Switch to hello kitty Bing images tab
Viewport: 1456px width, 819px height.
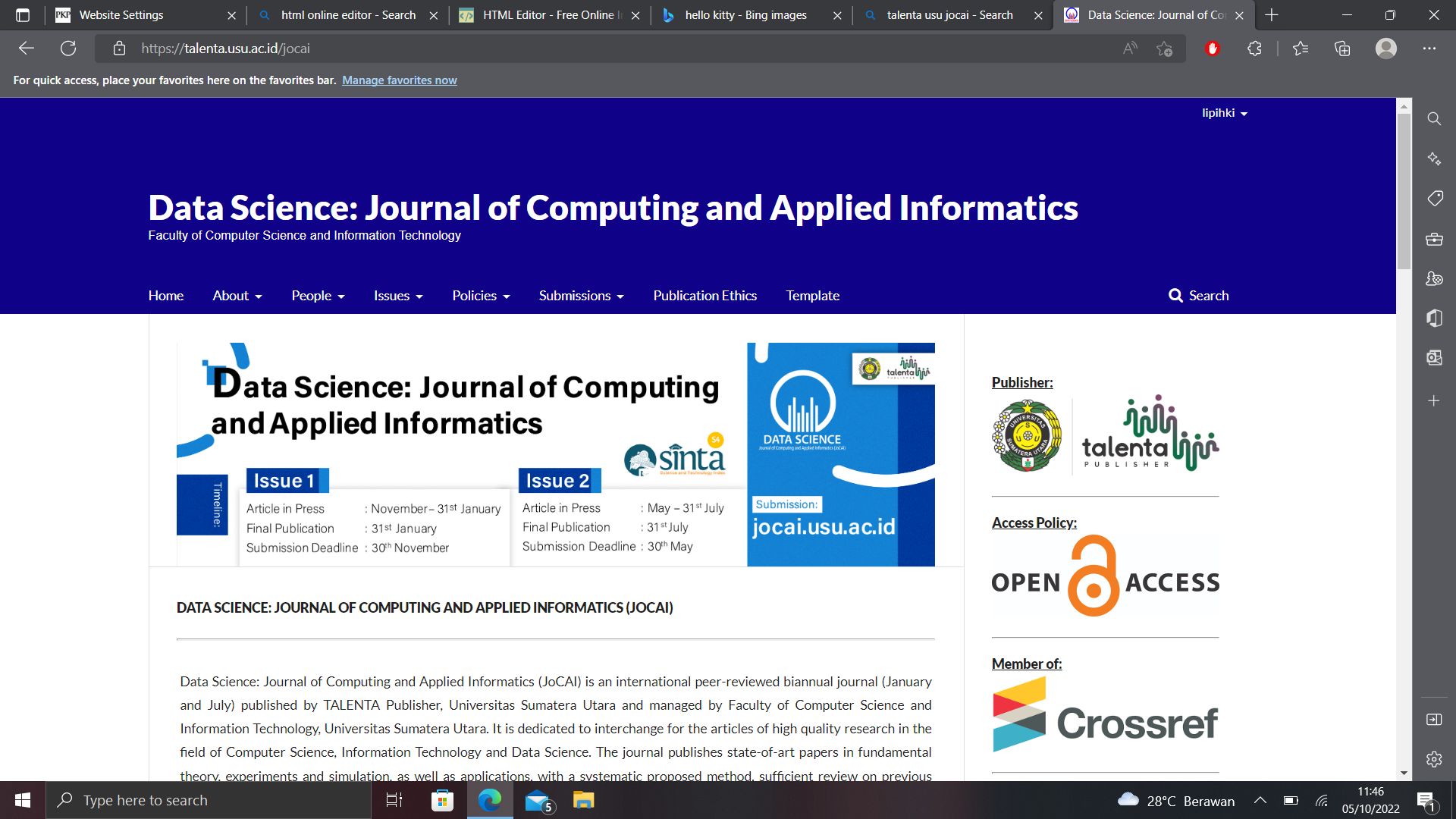(752, 15)
